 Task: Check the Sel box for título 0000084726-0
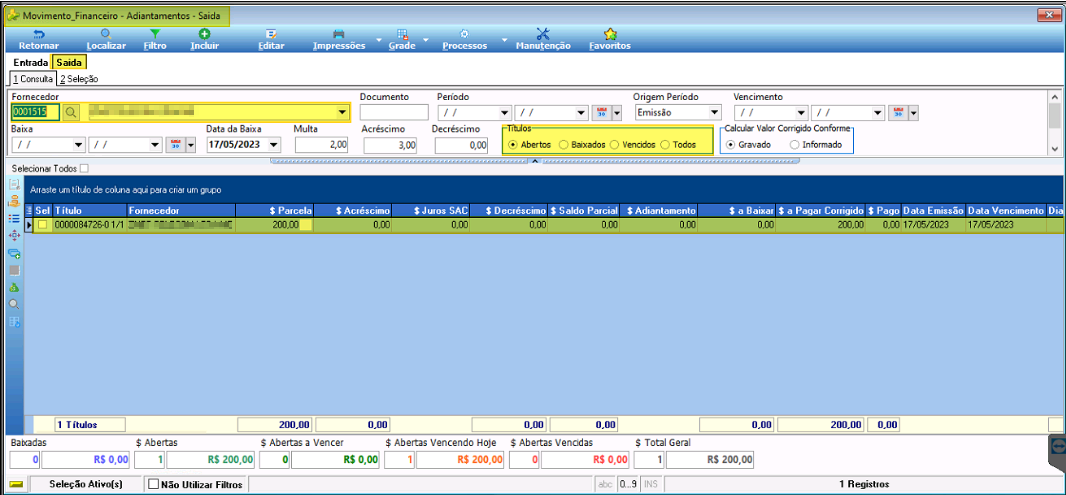coord(43,224)
